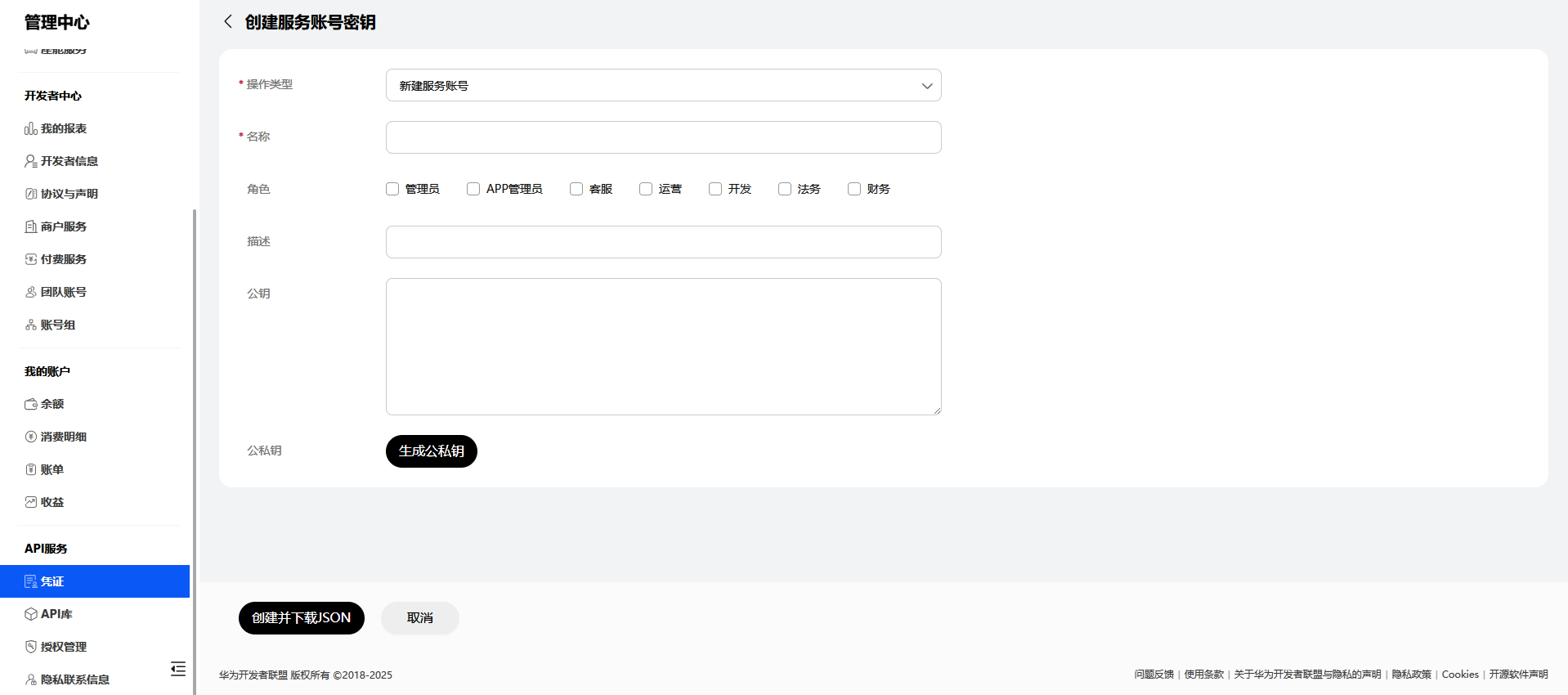Click the 生成公私钥 button
The image size is (1568, 695).
point(432,451)
